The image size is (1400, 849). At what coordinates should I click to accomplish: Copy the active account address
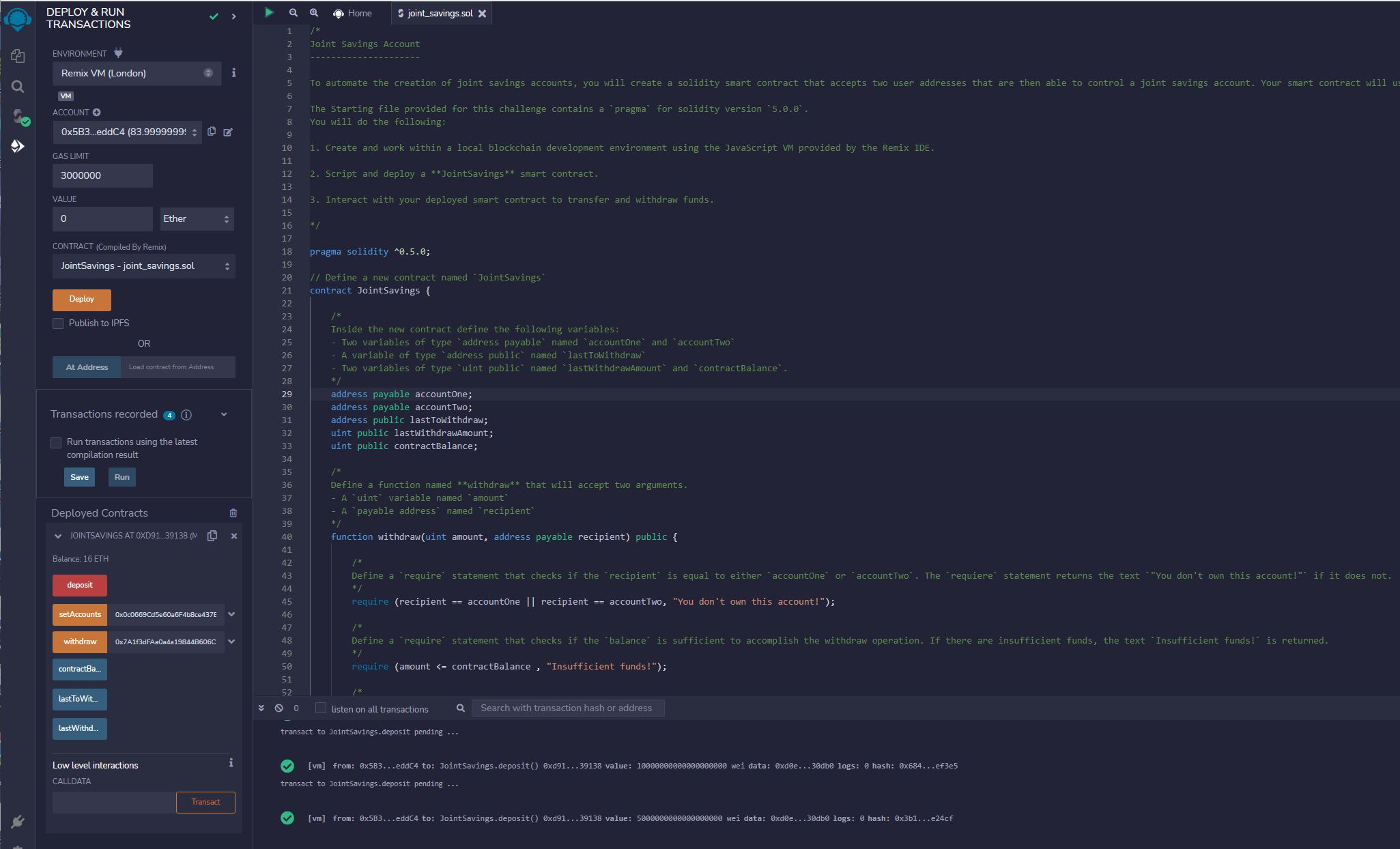[x=212, y=132]
